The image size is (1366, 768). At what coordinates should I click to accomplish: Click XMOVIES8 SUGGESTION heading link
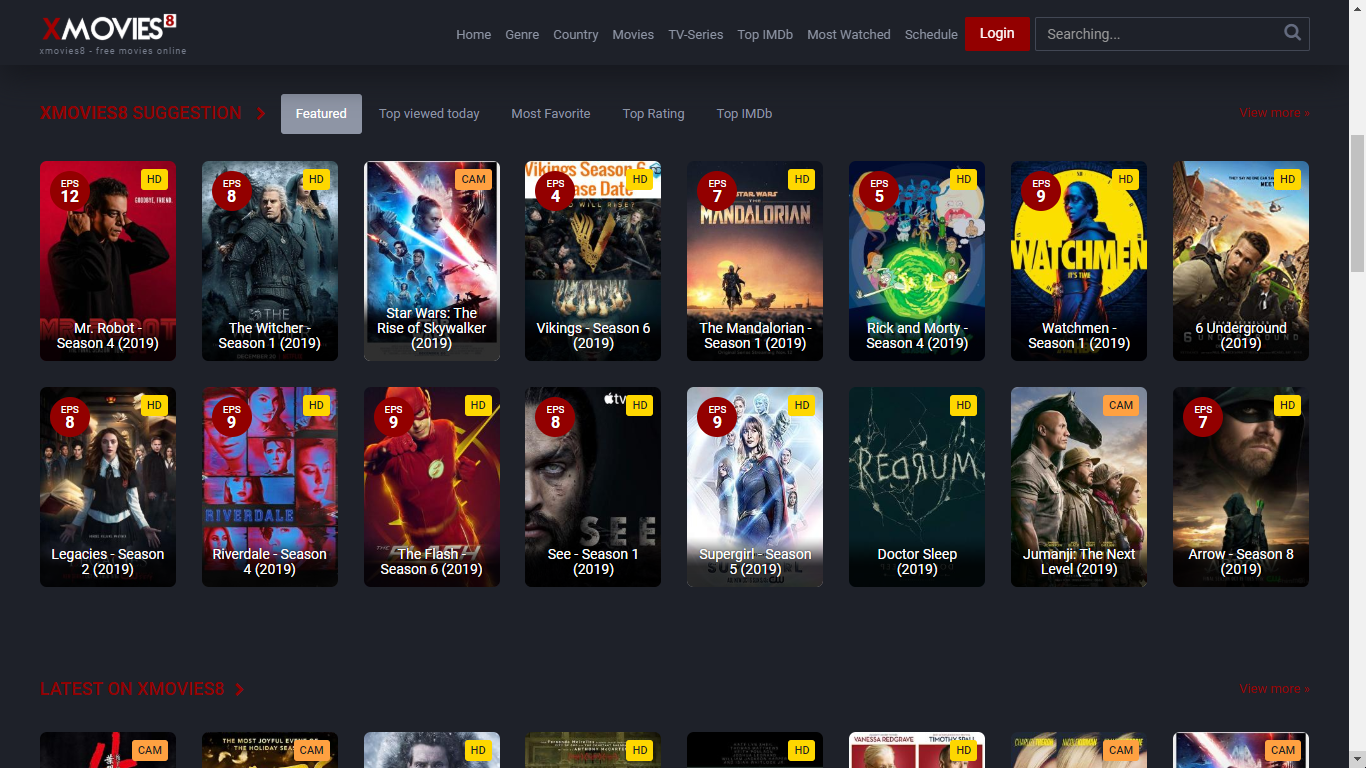point(141,113)
